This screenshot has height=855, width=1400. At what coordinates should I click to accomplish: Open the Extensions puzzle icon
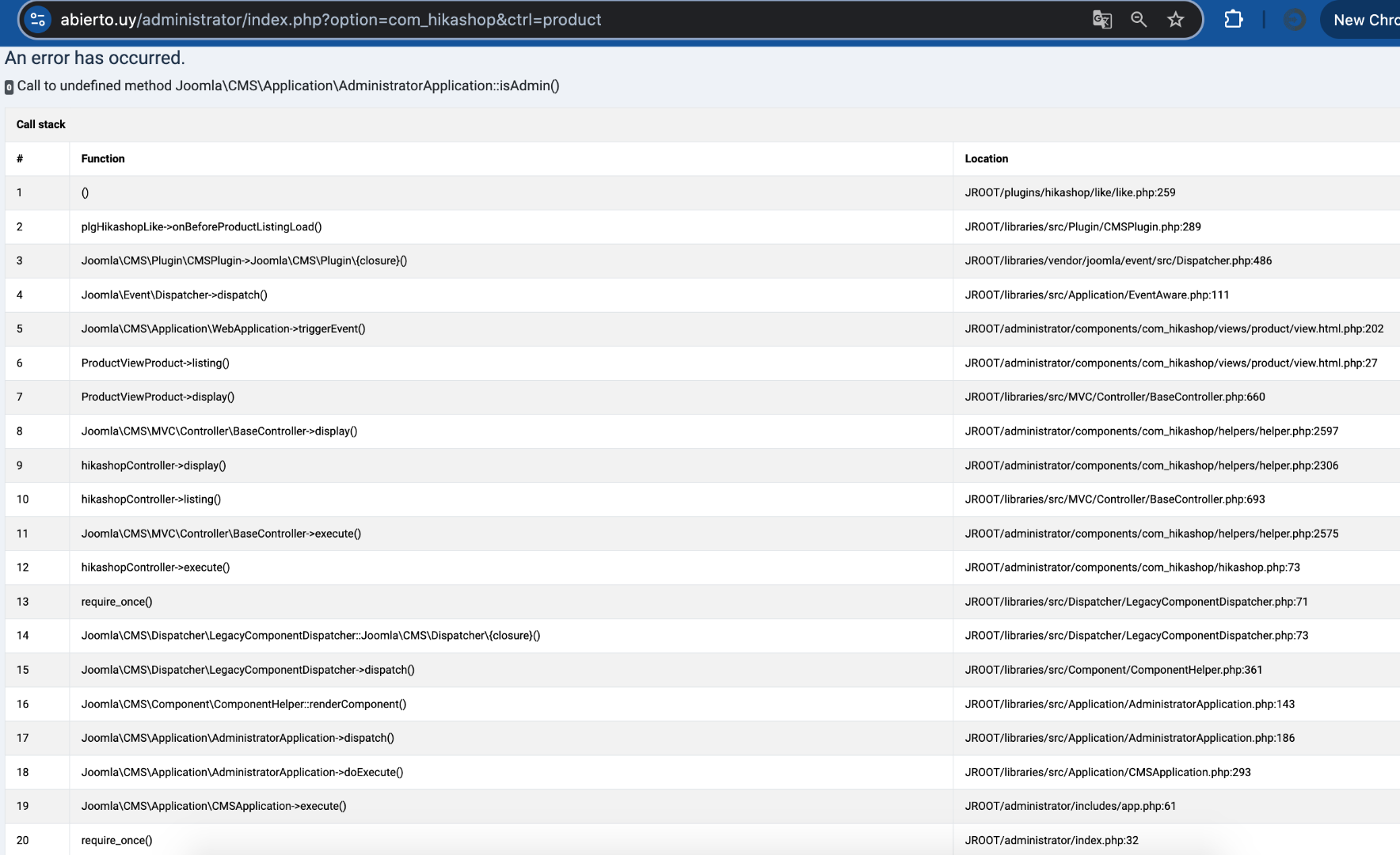pyautogui.click(x=1233, y=20)
